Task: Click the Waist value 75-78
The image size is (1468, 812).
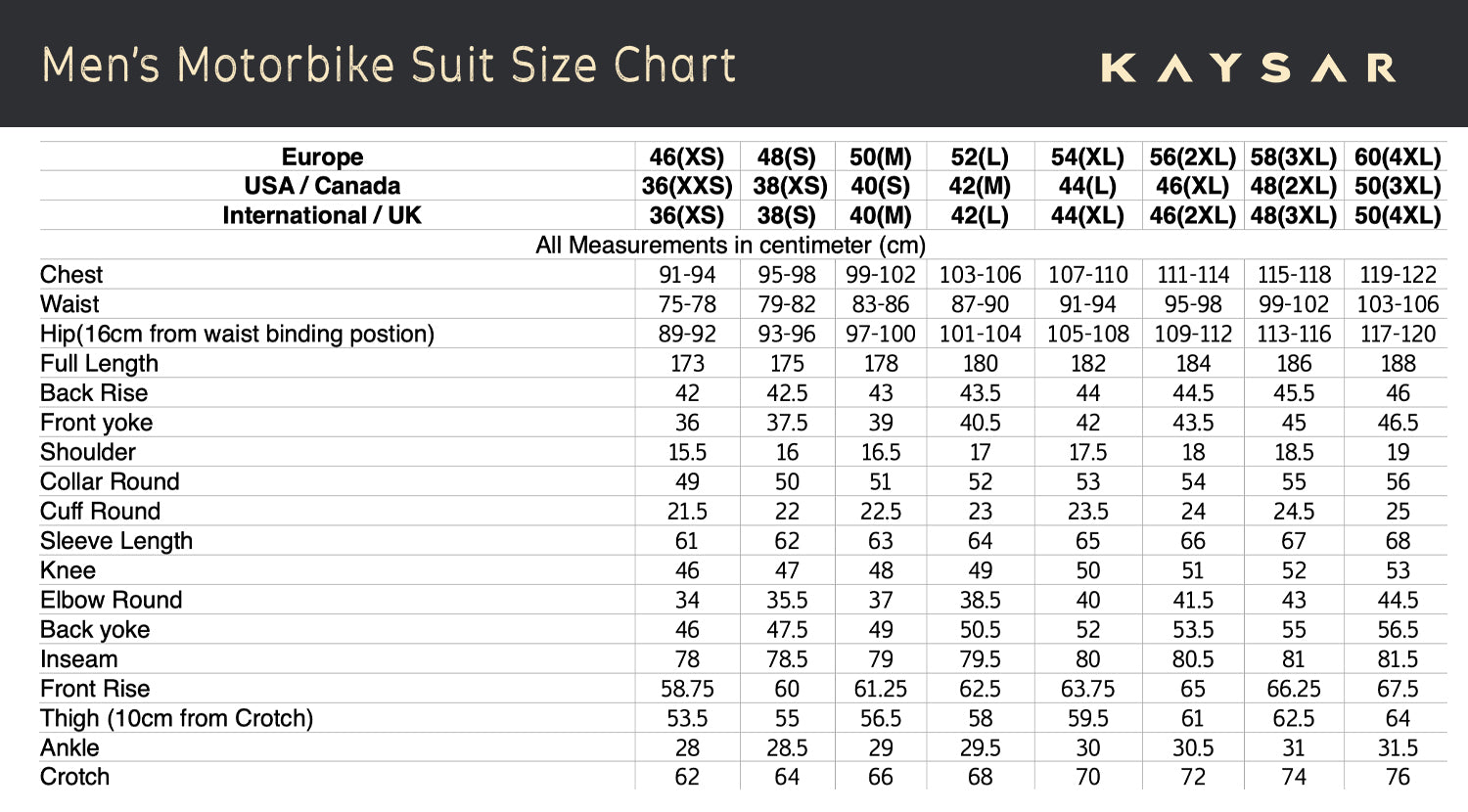Action: pyautogui.click(x=687, y=304)
